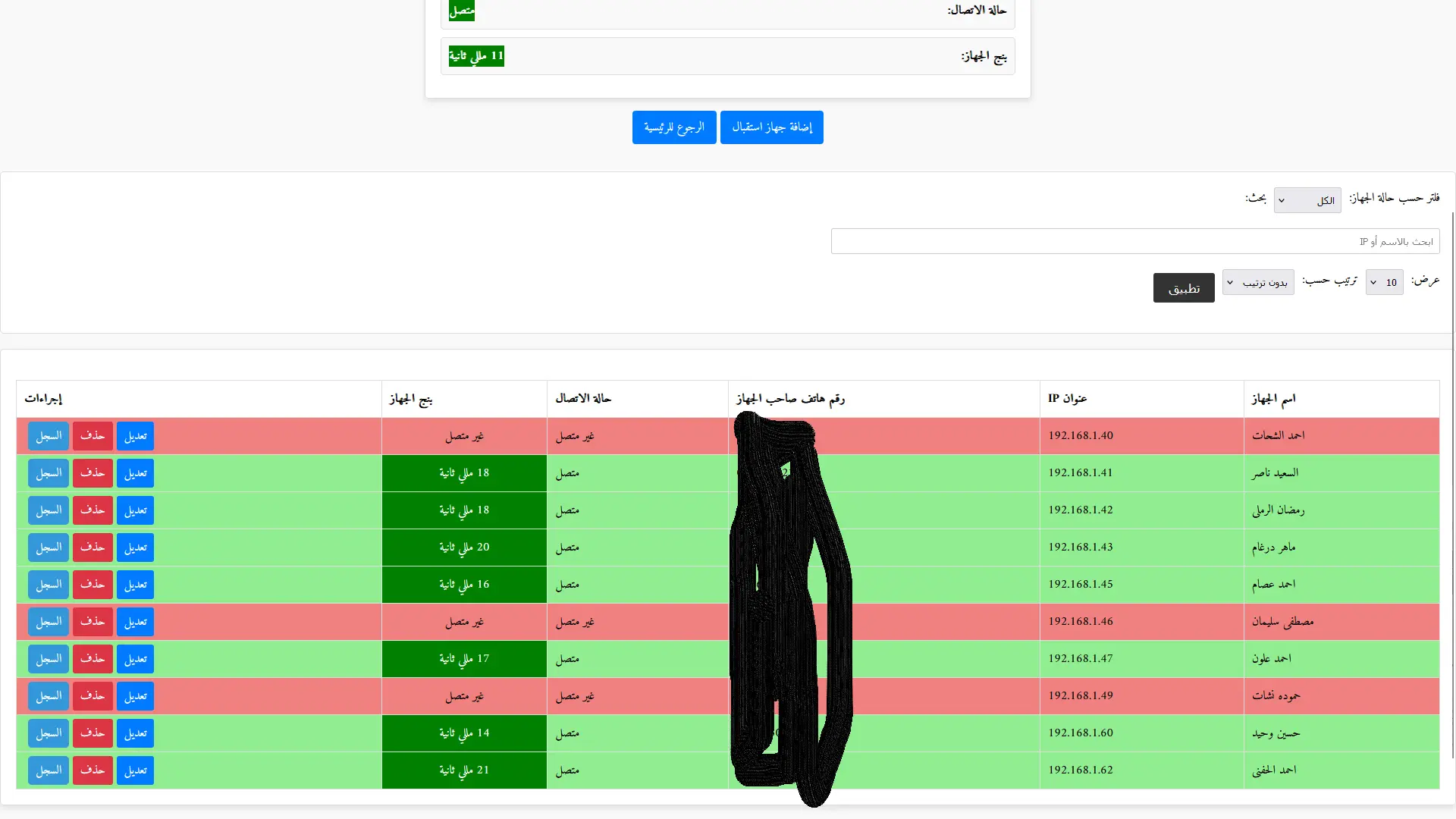Click the 'تطبيق' apply filter button
The image size is (1456, 819).
1184,287
